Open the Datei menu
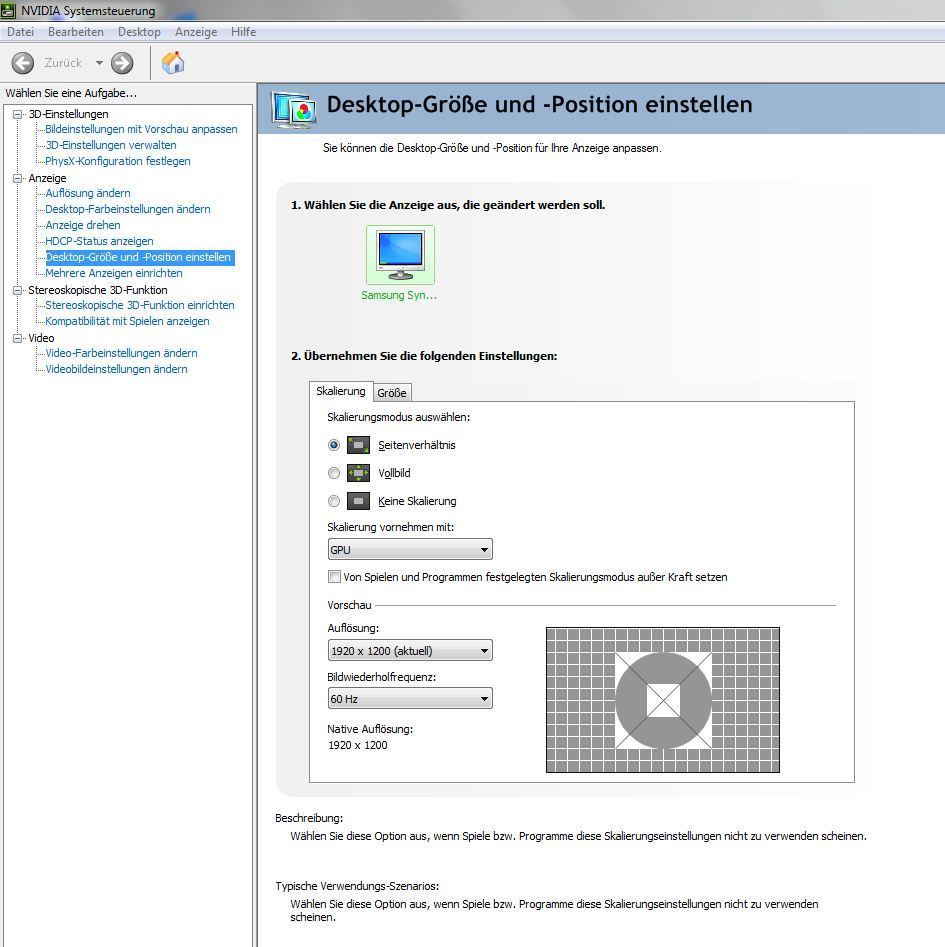945x947 pixels. tap(20, 31)
